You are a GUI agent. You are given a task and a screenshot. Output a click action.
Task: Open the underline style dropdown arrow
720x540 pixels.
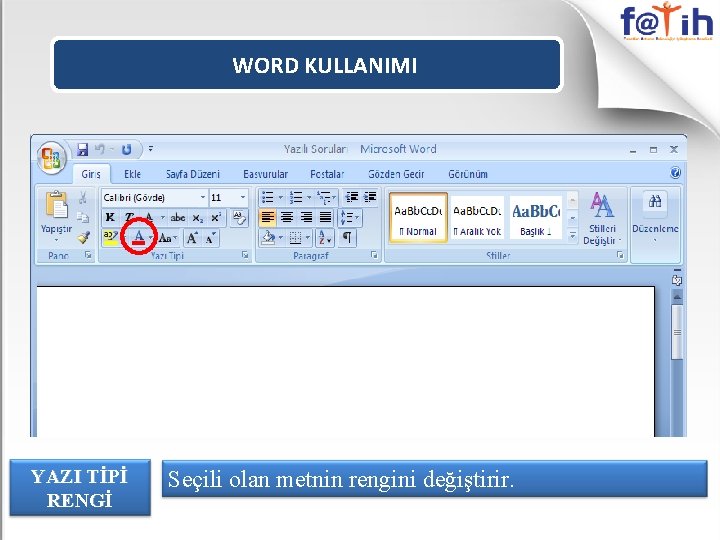click(x=163, y=217)
